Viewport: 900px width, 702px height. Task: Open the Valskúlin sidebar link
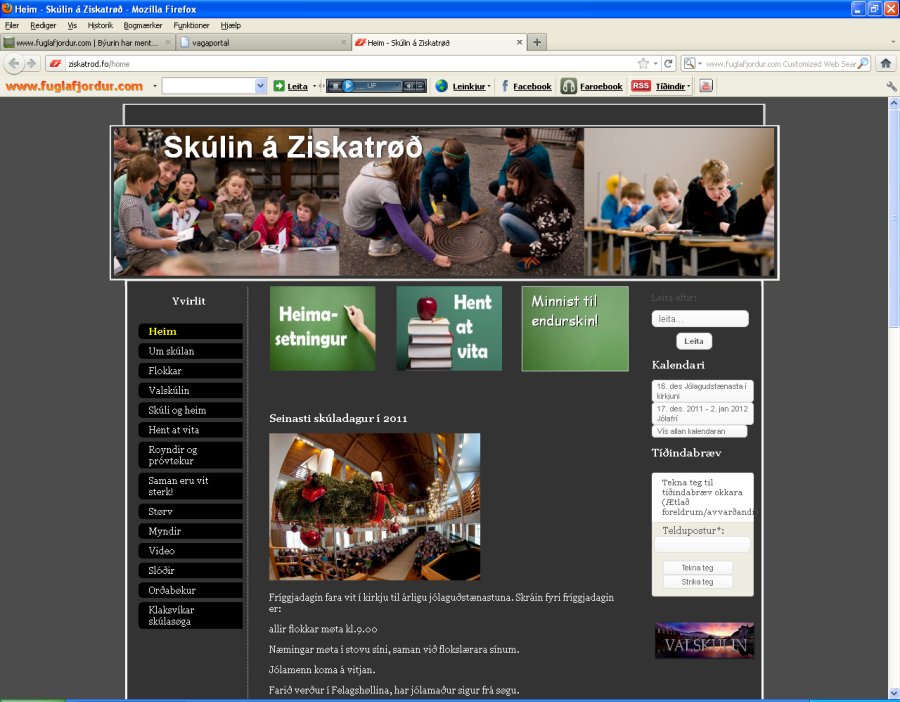191,390
